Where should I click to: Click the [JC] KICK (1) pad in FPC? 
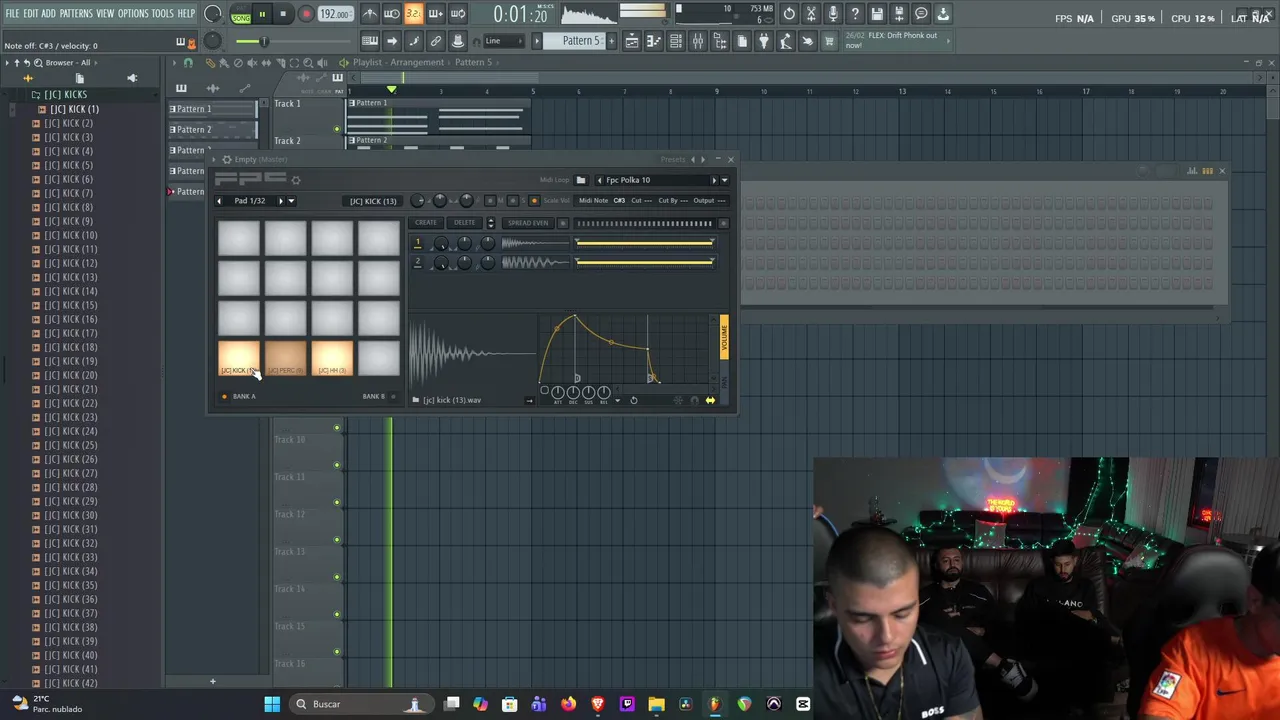[238, 358]
